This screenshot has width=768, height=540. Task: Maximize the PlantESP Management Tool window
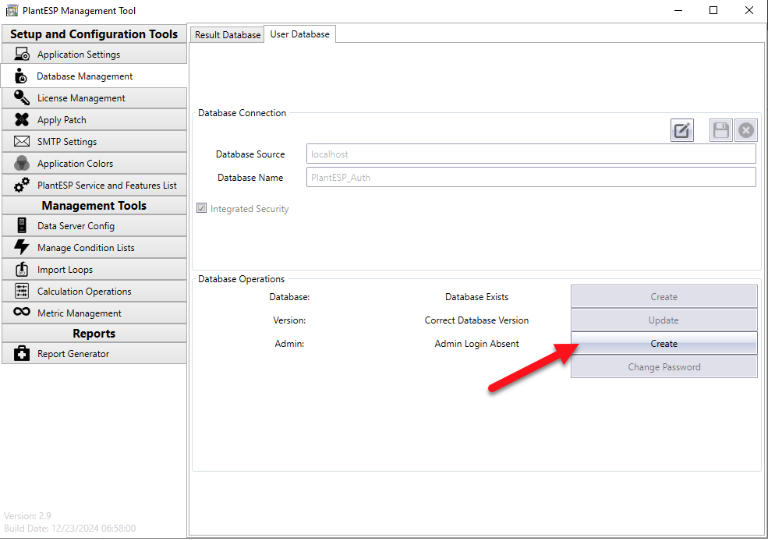[713, 10]
